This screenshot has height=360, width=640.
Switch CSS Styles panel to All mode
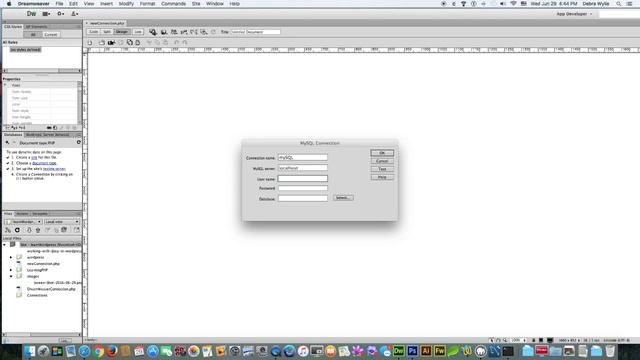point(33,35)
